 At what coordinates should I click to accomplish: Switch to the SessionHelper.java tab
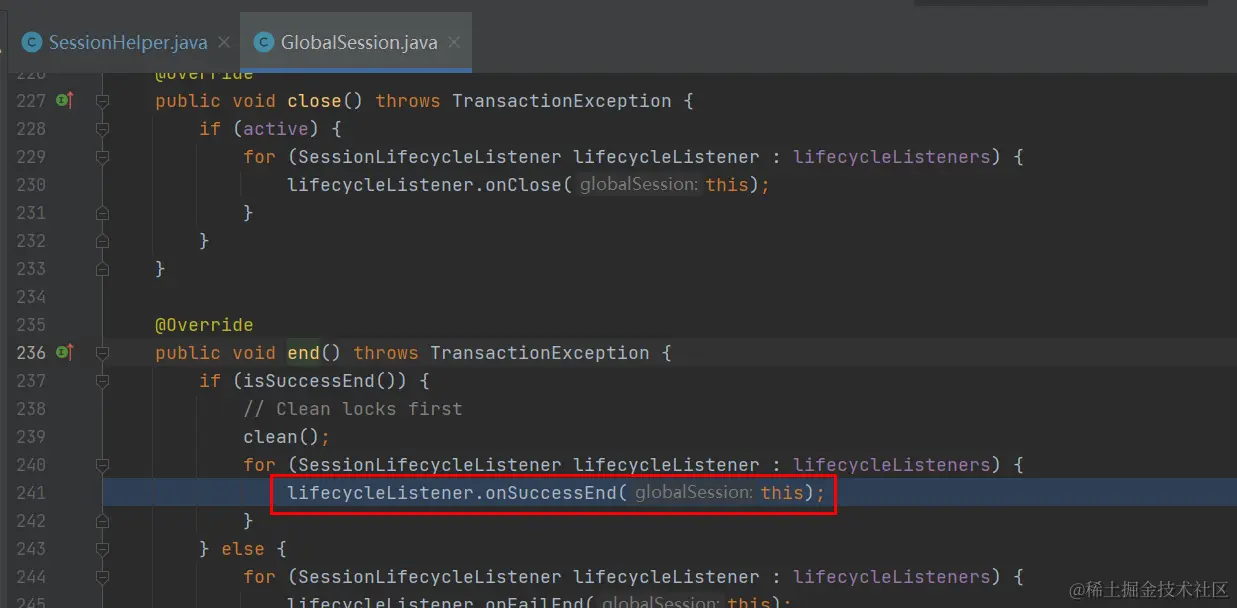(128, 42)
